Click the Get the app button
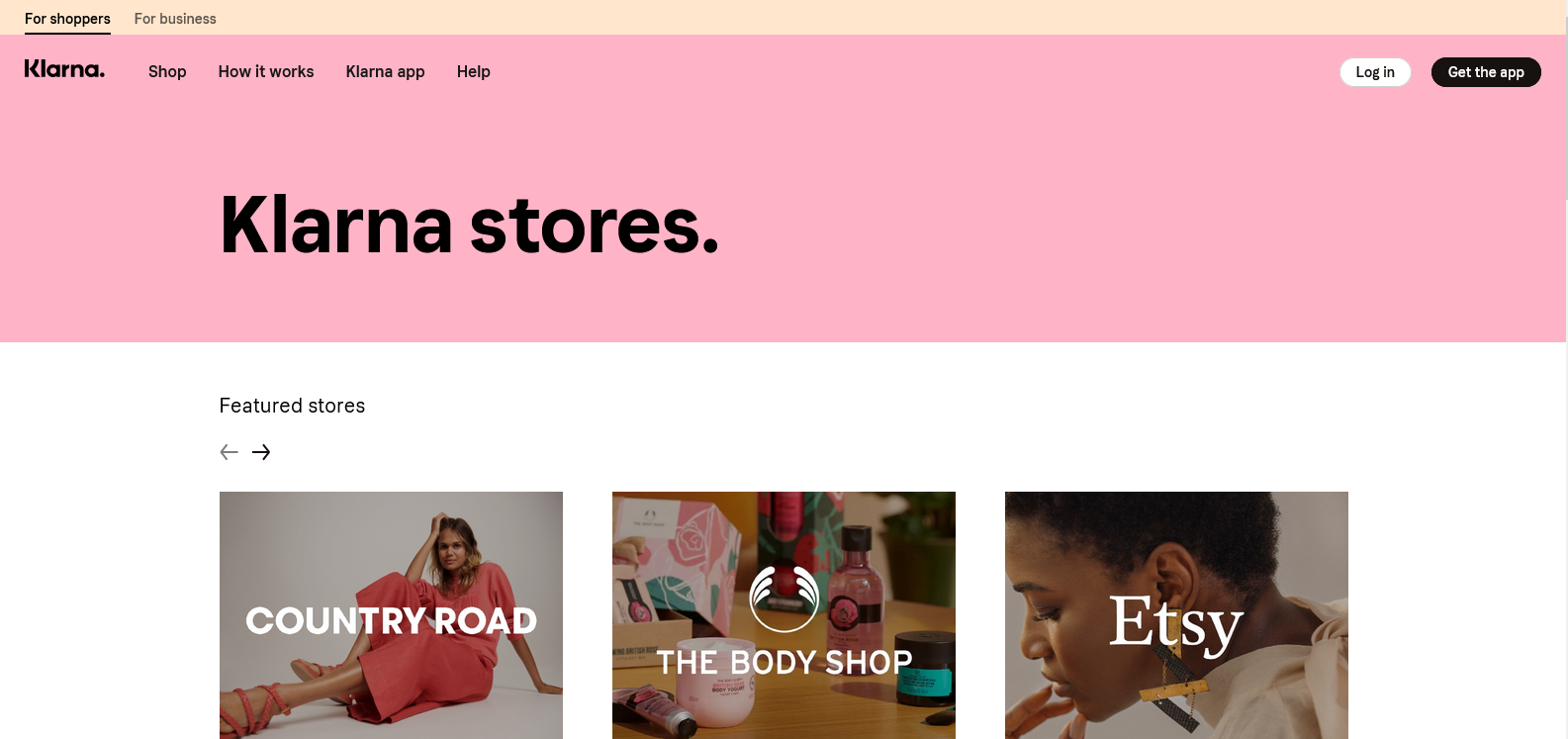The height and width of the screenshot is (739, 1568). pyautogui.click(x=1486, y=72)
